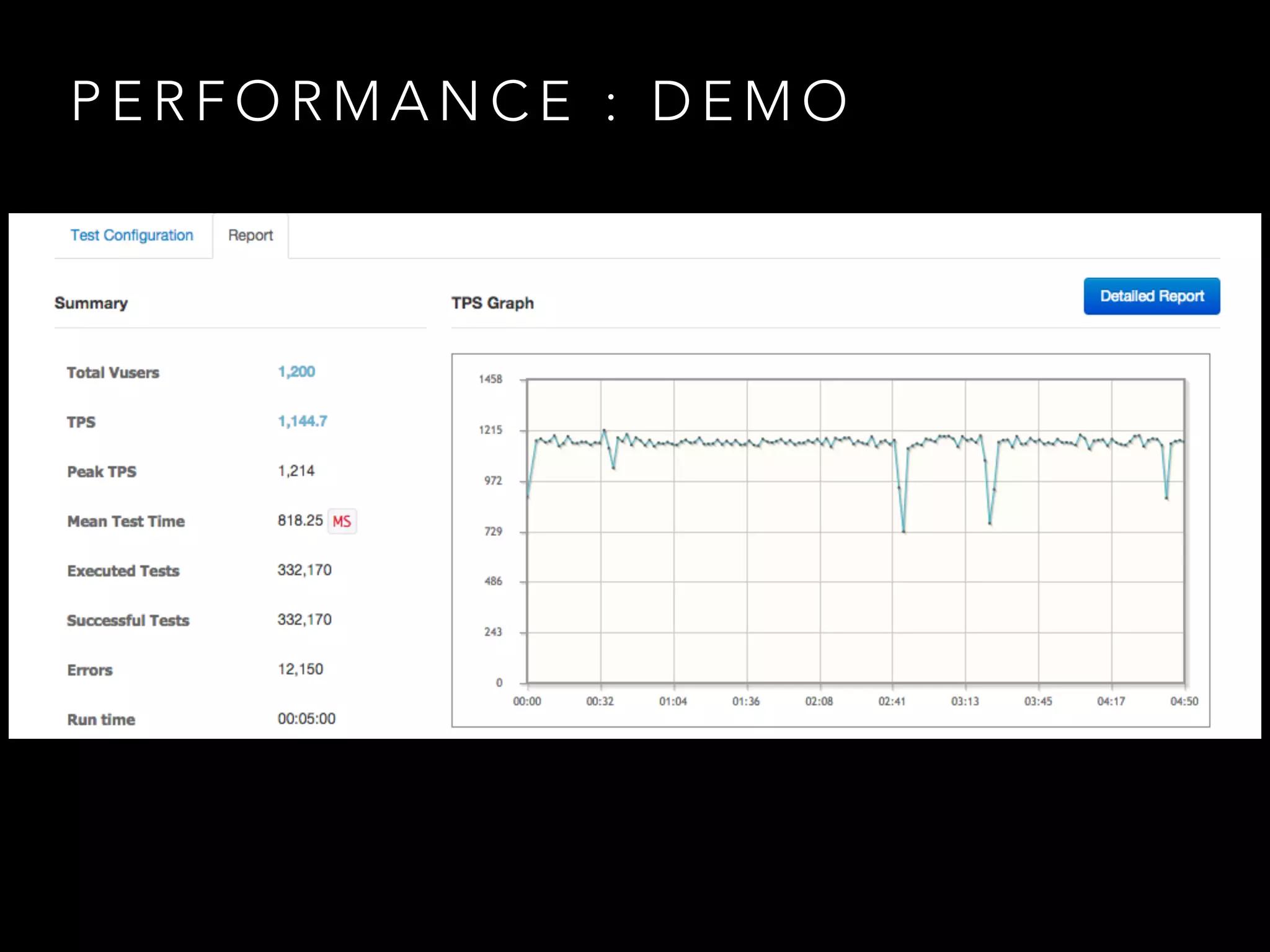Image resolution: width=1270 pixels, height=952 pixels.
Task: Switch to the Report tab
Action: click(x=250, y=236)
